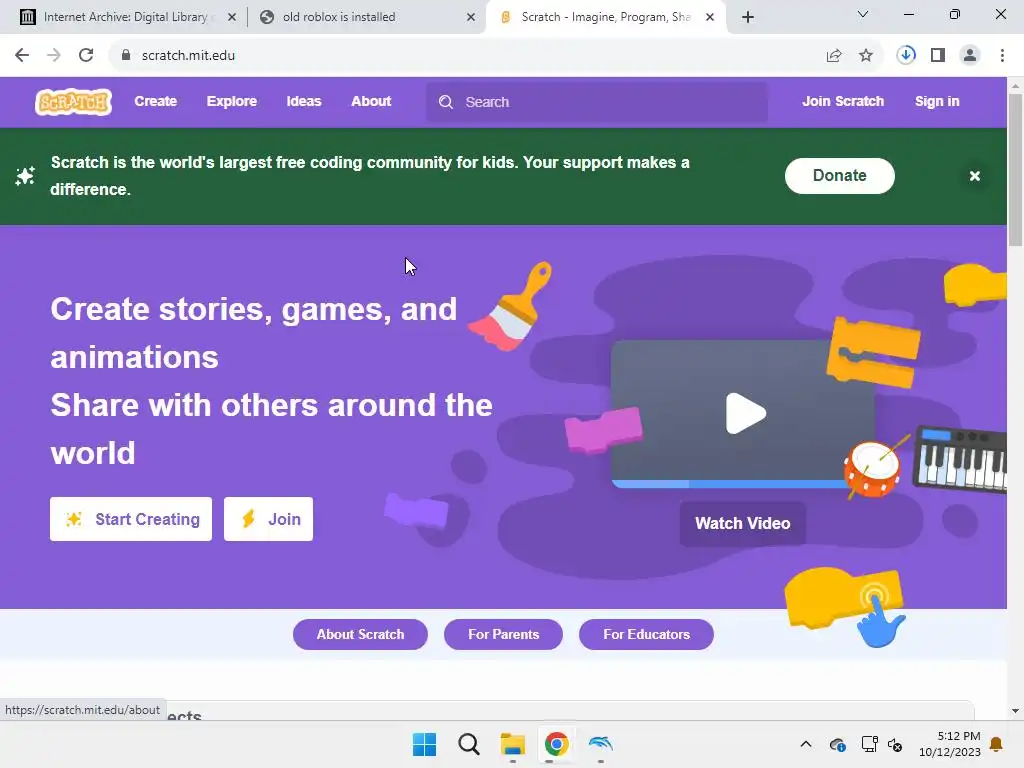Go to the Ideas page

[304, 101]
